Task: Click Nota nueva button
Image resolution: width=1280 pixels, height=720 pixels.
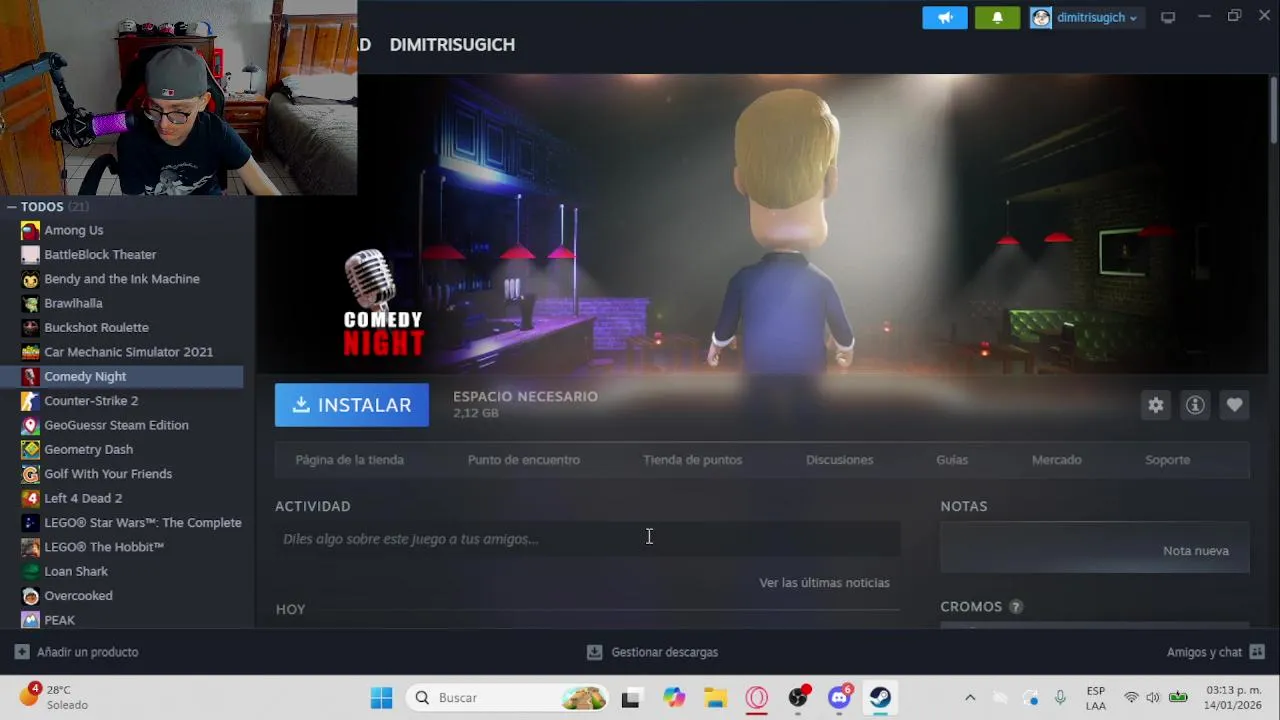Action: tap(1196, 551)
